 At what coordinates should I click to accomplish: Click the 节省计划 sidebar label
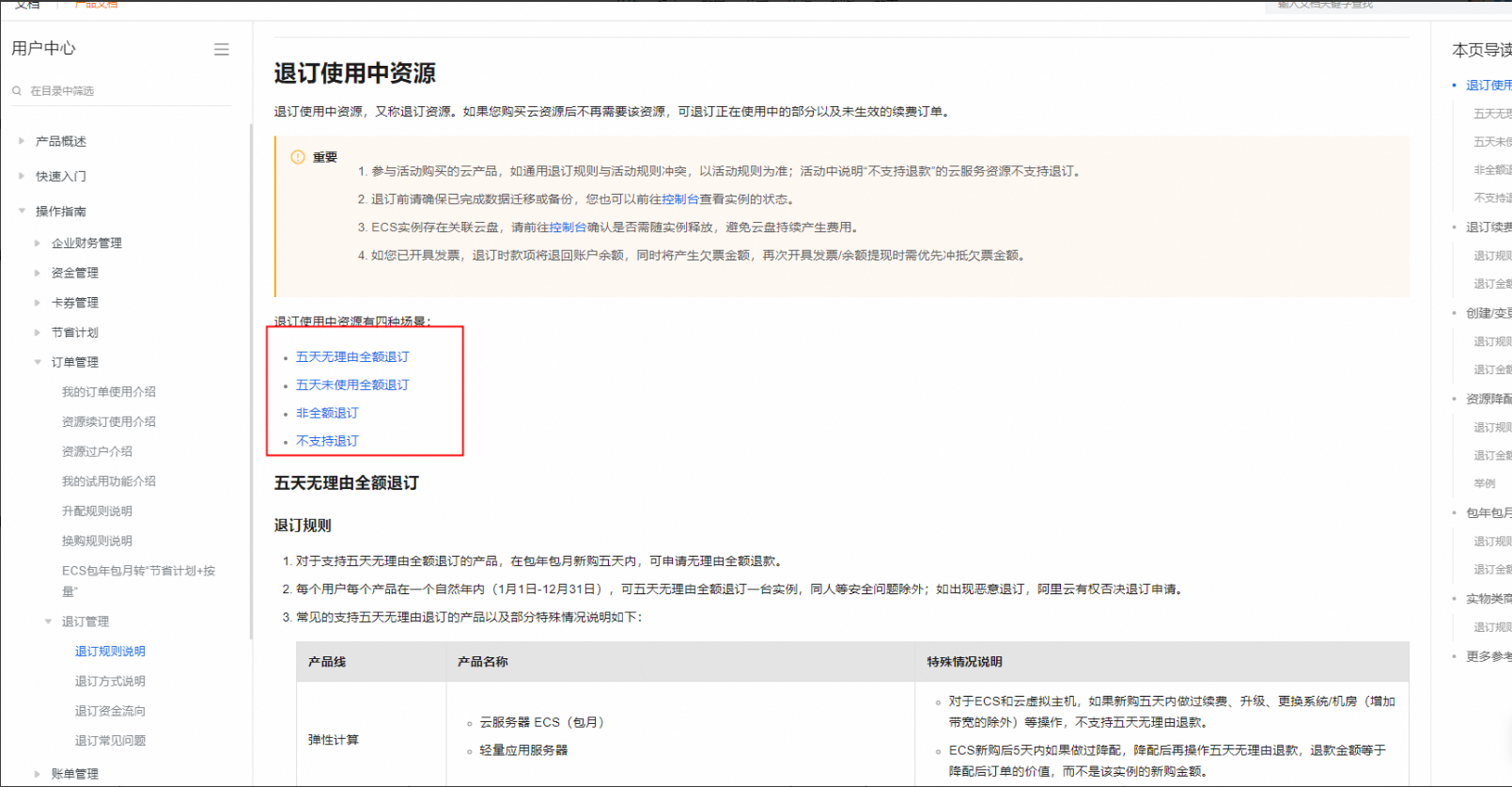coord(75,333)
